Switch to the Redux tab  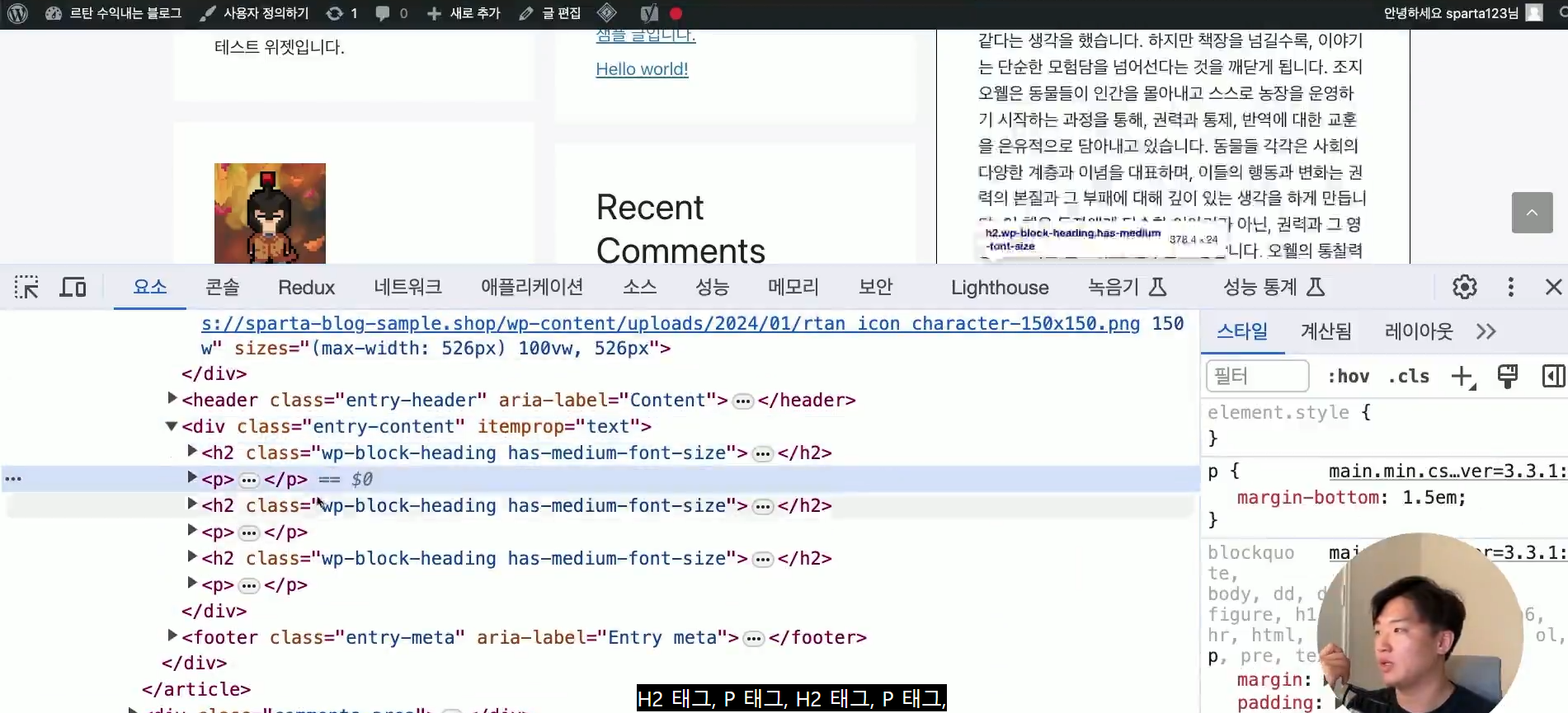(x=306, y=287)
